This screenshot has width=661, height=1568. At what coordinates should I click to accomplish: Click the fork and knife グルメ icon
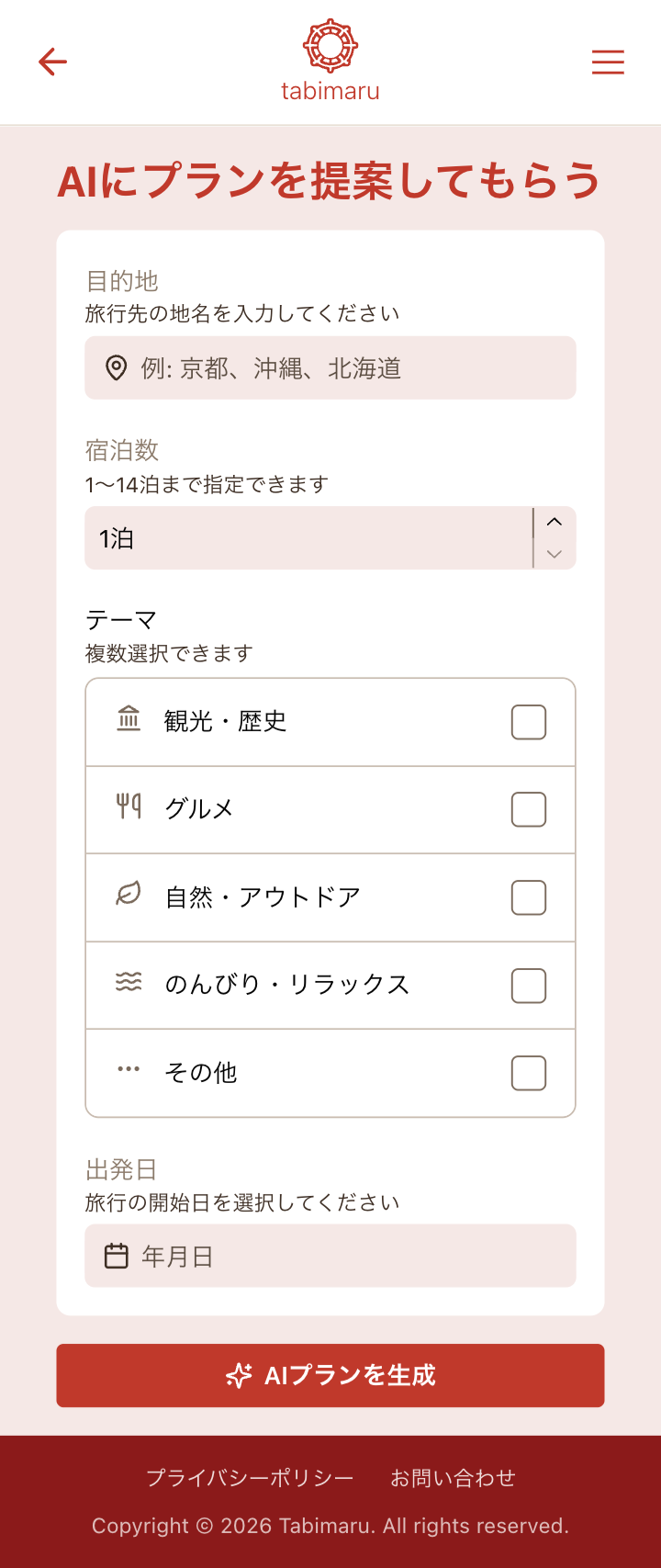[129, 807]
